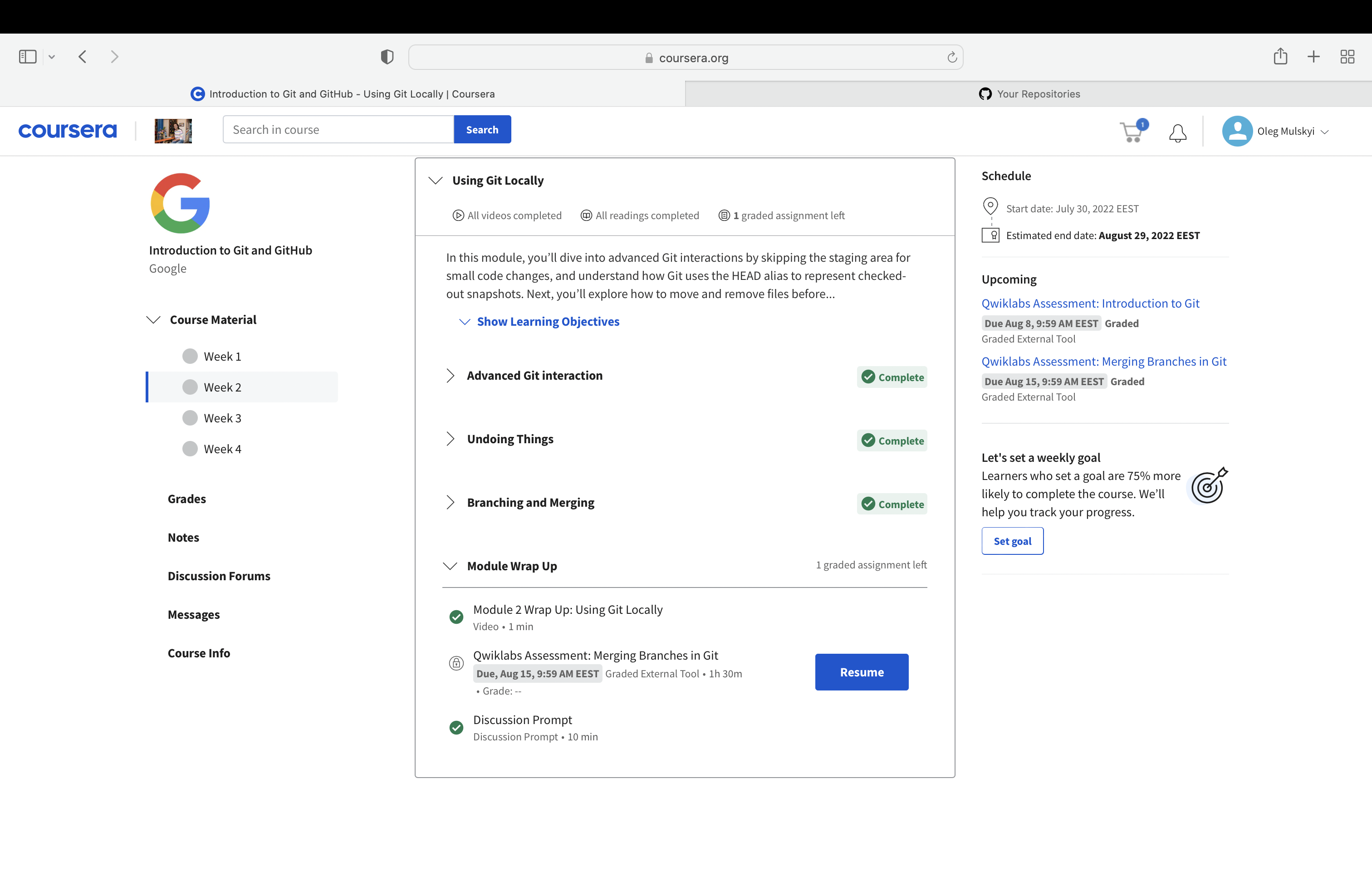Collapse the Module Wrap Up lesson
This screenshot has height=891, width=1372.
pyautogui.click(x=450, y=566)
